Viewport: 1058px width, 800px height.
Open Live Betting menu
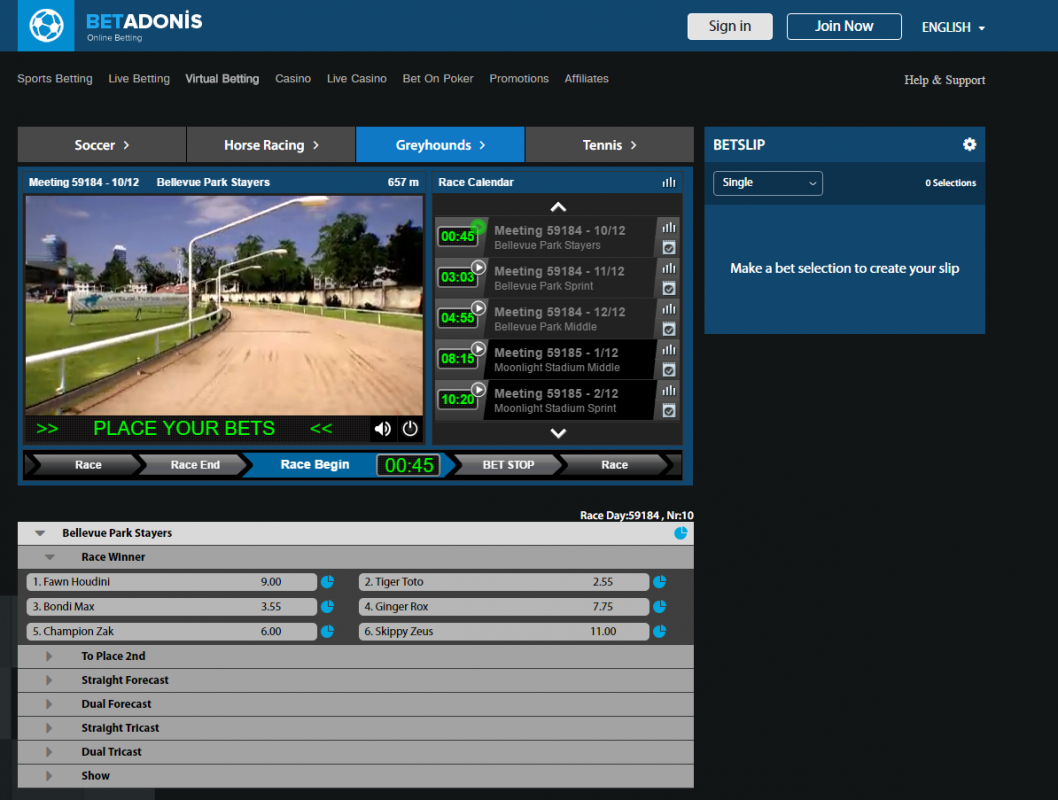[x=139, y=79]
